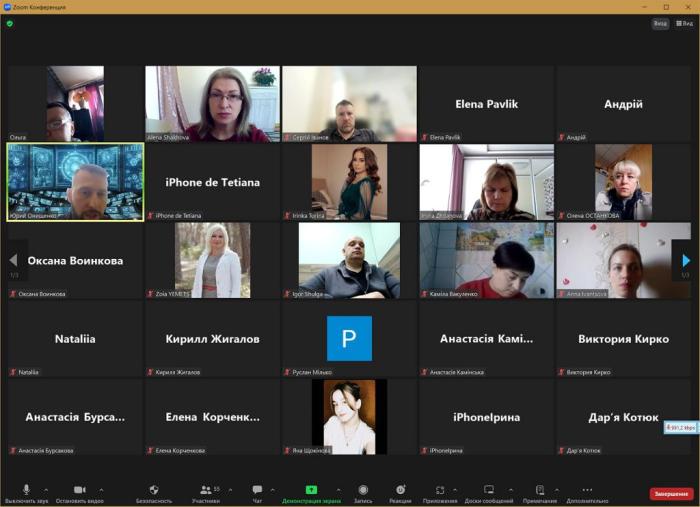Click the green Share Screen (Демонстрация экрана) icon
Image resolution: width=700 pixels, height=507 pixels.
tap(311, 489)
